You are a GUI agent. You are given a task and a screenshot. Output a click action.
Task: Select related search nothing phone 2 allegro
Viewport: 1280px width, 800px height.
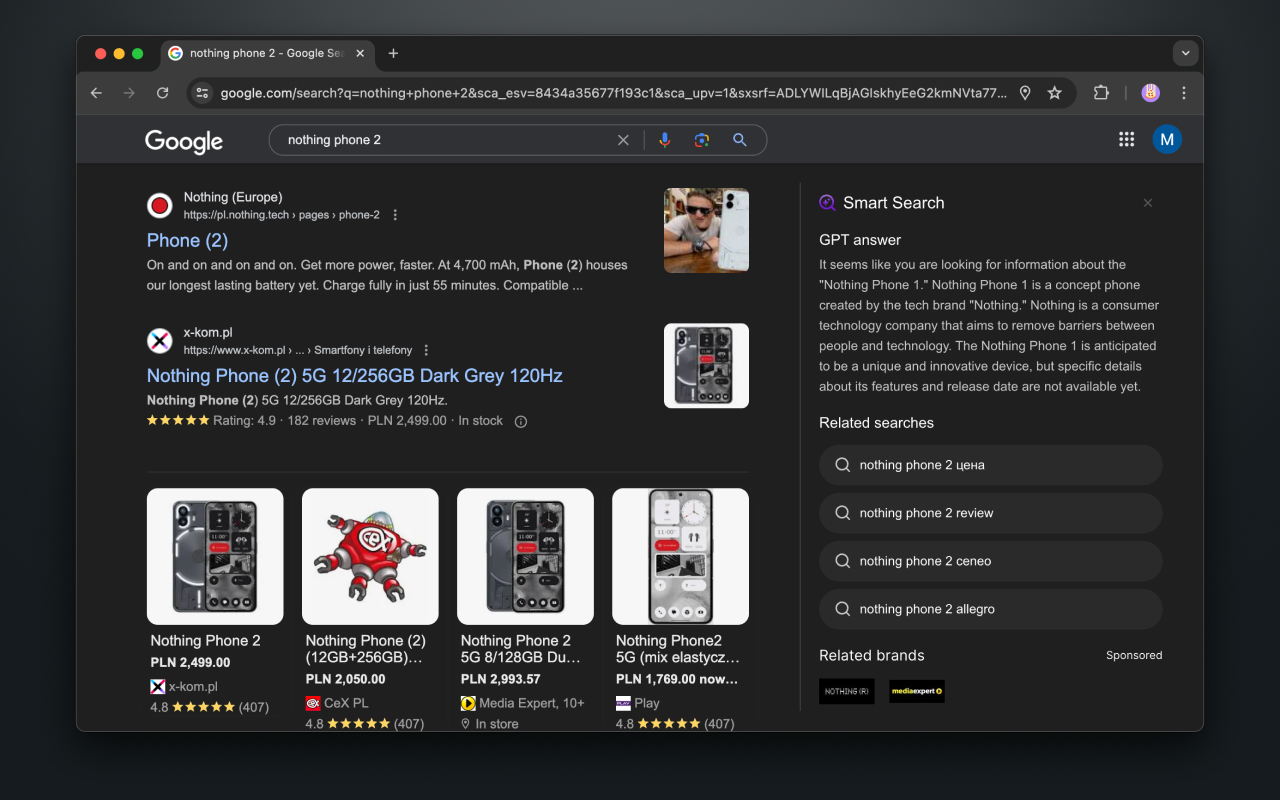point(990,609)
